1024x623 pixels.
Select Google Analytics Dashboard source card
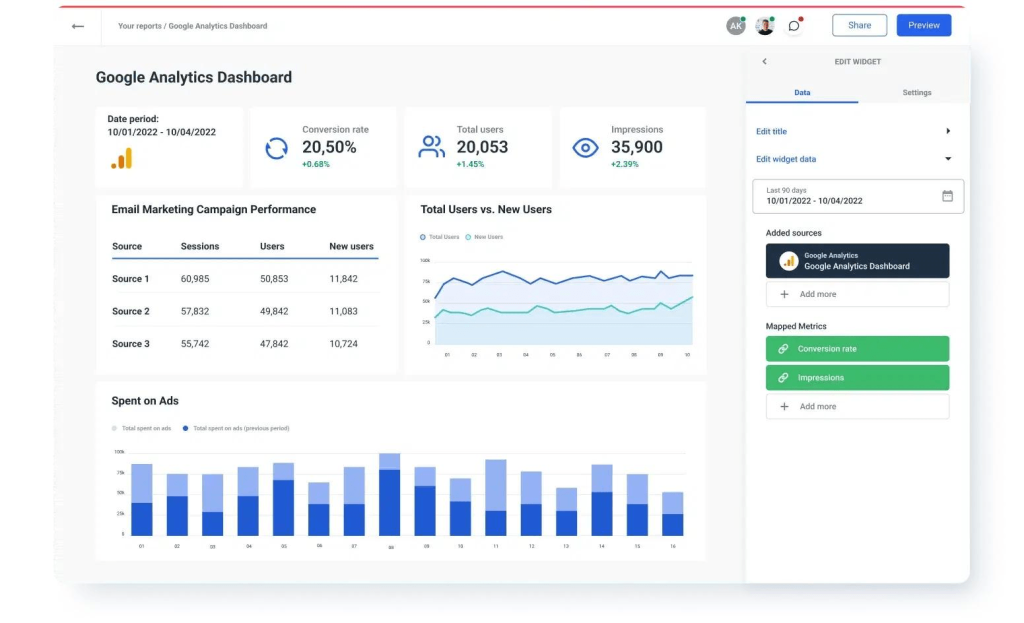(857, 261)
